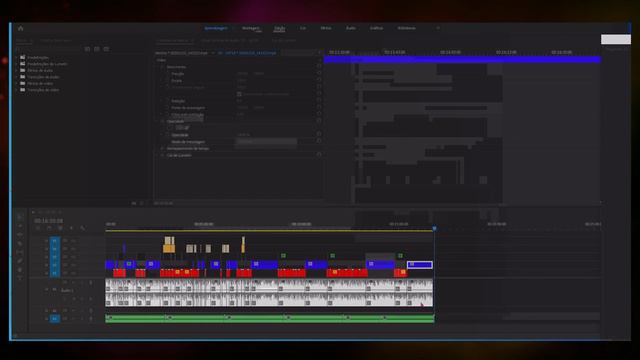Filter by YUV effects badge icon
The image size is (640, 360).
(x=106, y=49)
